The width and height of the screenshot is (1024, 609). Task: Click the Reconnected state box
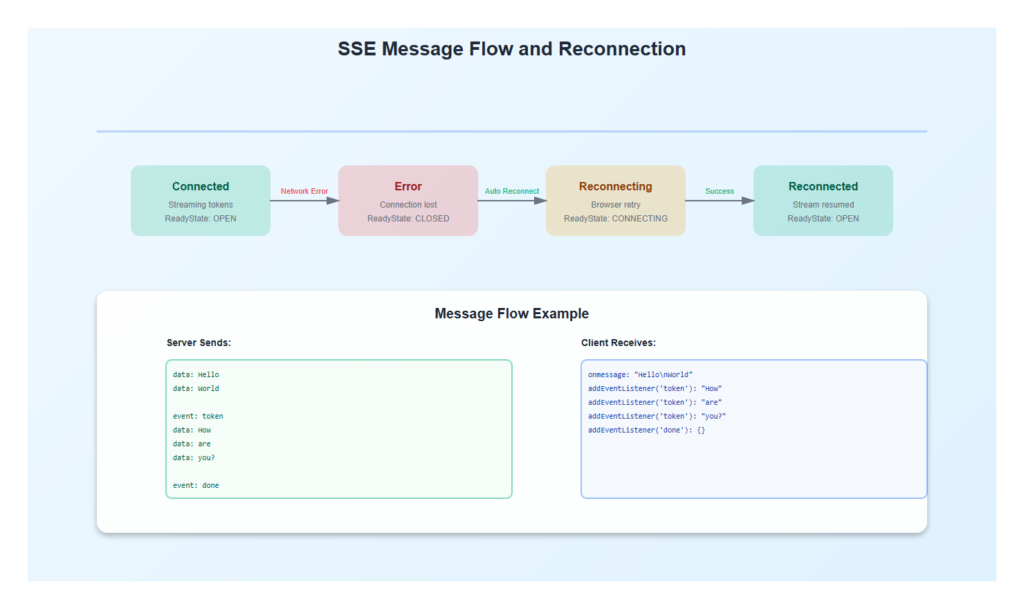tap(822, 200)
